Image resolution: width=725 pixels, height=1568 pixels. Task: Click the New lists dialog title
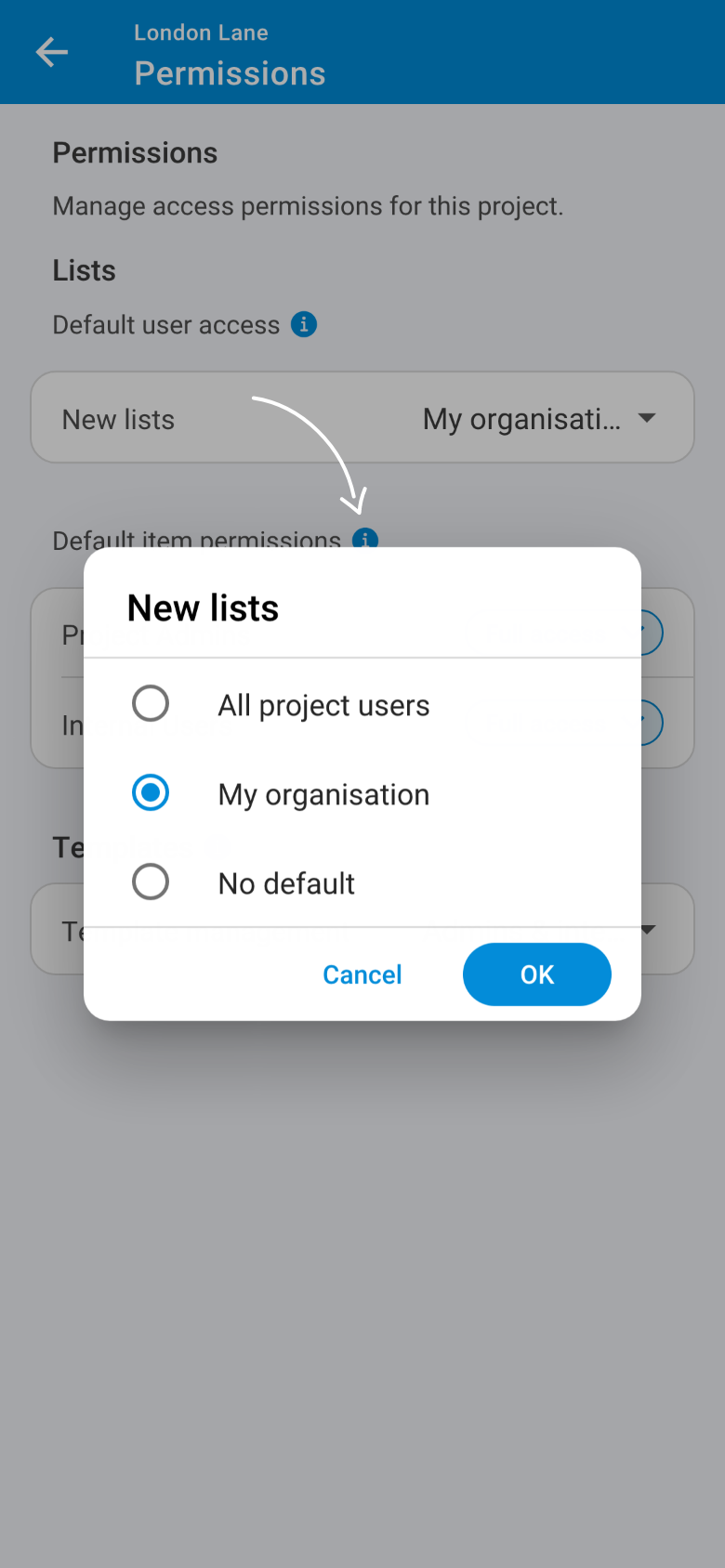(203, 608)
